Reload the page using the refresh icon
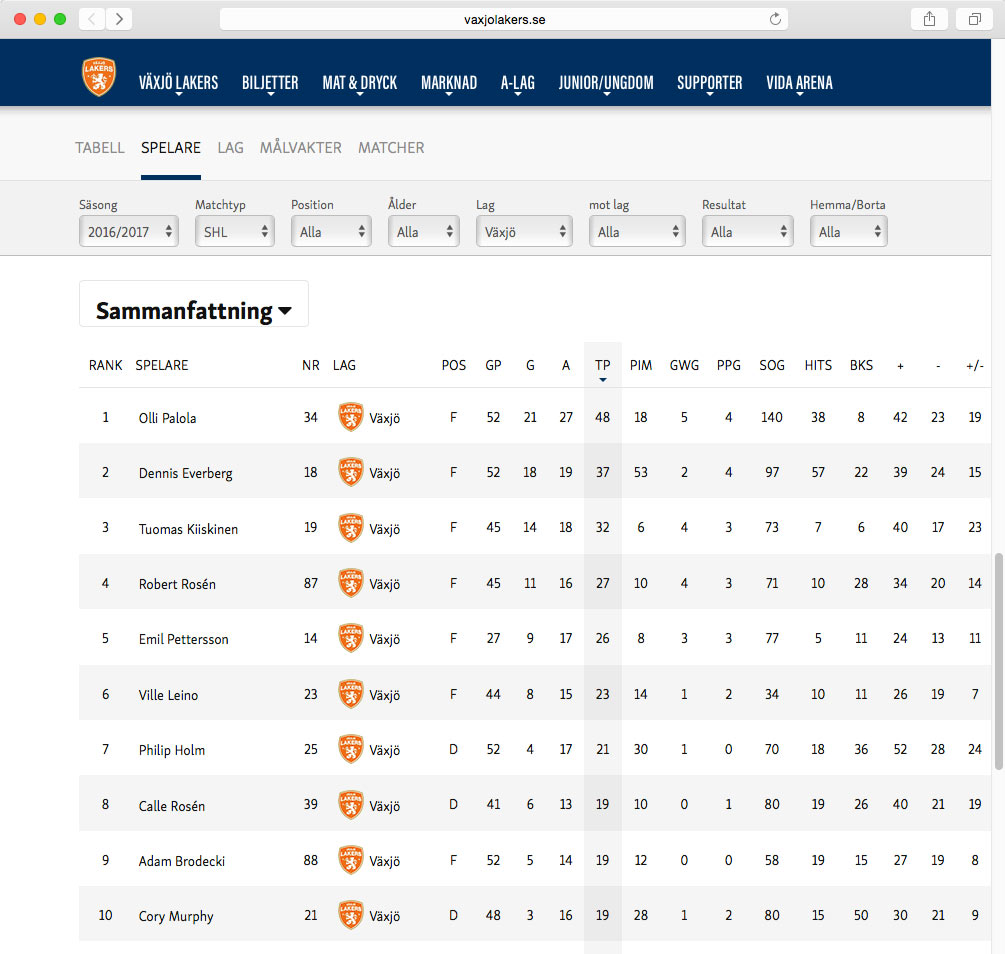1005x954 pixels. [774, 19]
